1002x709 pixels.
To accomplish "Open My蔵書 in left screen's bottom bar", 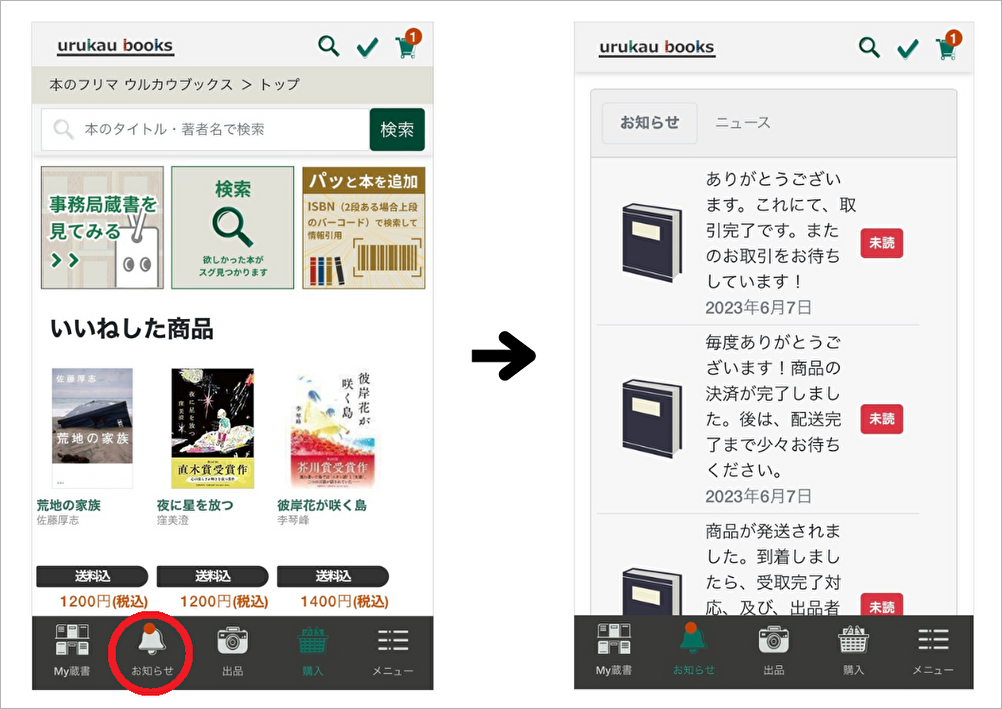I will pos(72,648).
